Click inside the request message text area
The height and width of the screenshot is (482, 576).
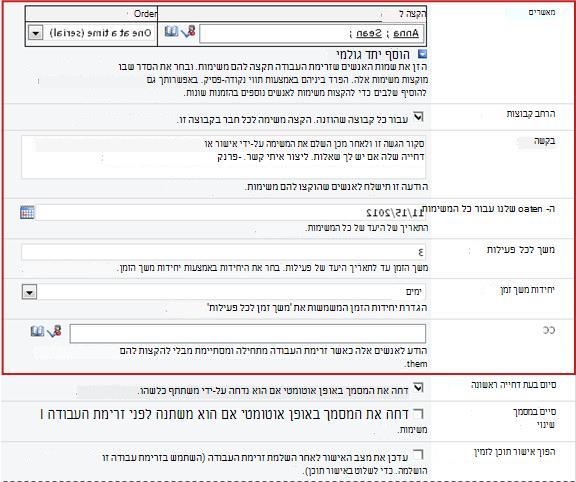coord(223,157)
